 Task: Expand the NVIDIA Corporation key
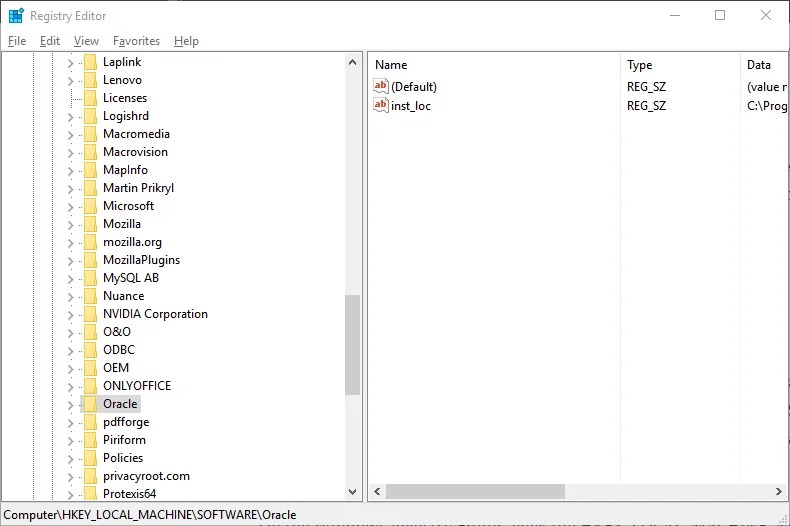click(x=71, y=315)
